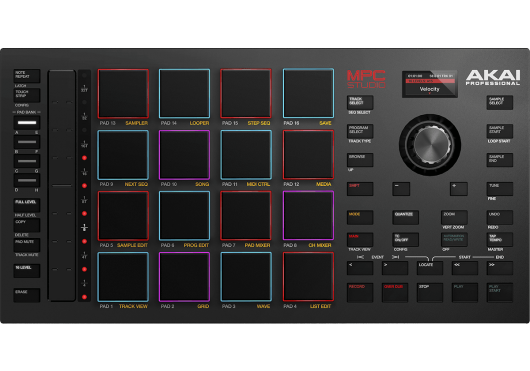Click the BROWSE button

click(360, 160)
